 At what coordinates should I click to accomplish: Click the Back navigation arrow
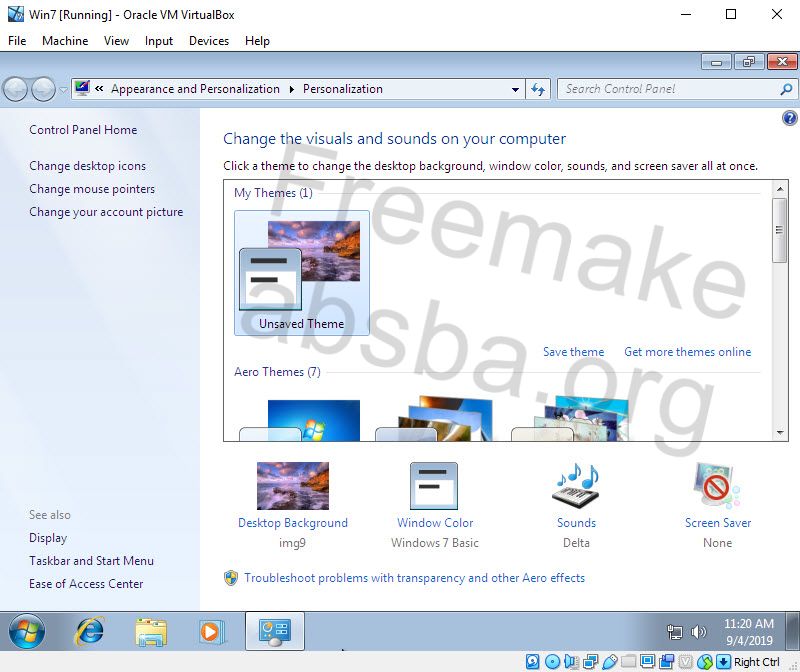(16, 89)
